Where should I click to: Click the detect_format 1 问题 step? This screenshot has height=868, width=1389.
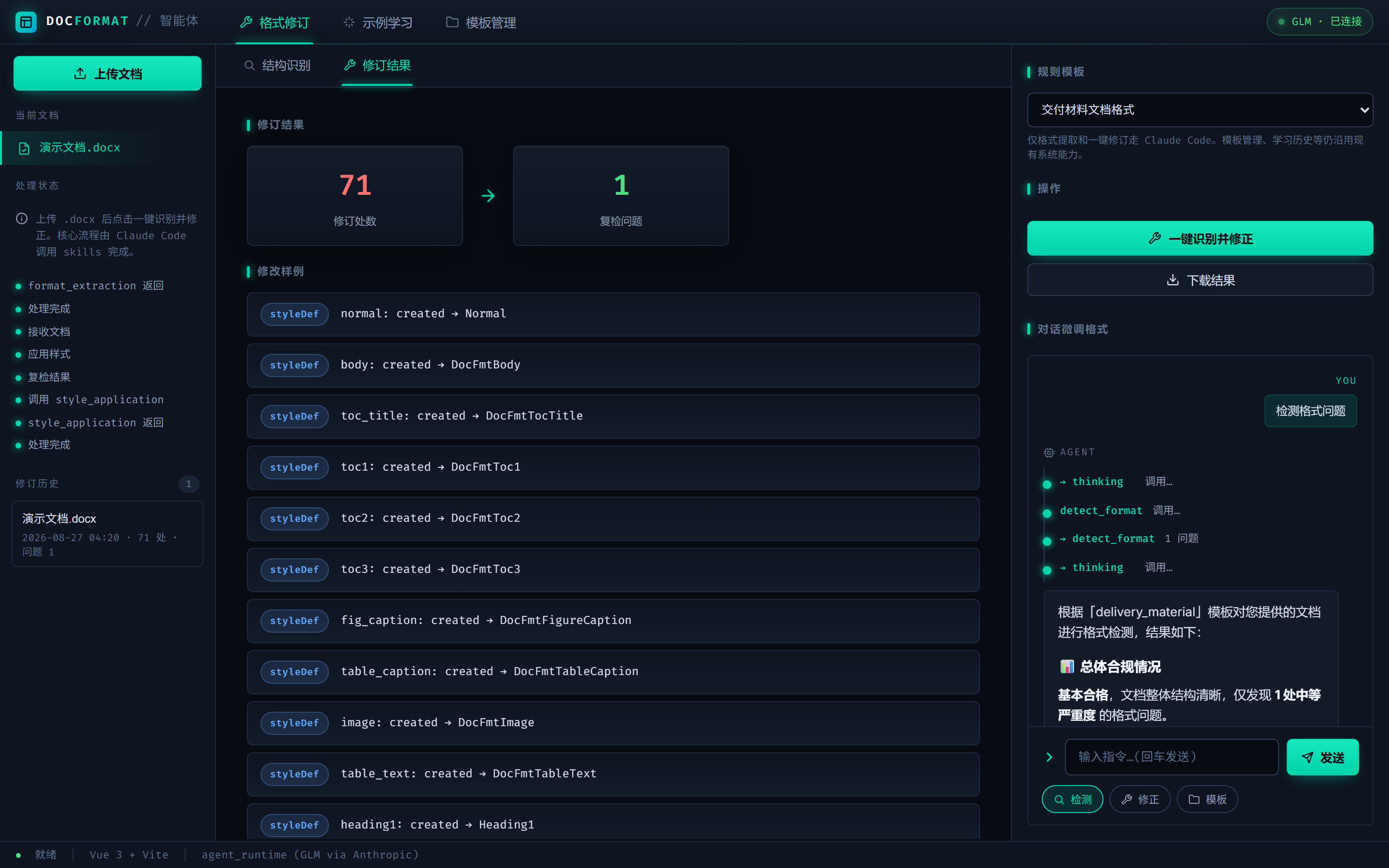tap(1129, 539)
